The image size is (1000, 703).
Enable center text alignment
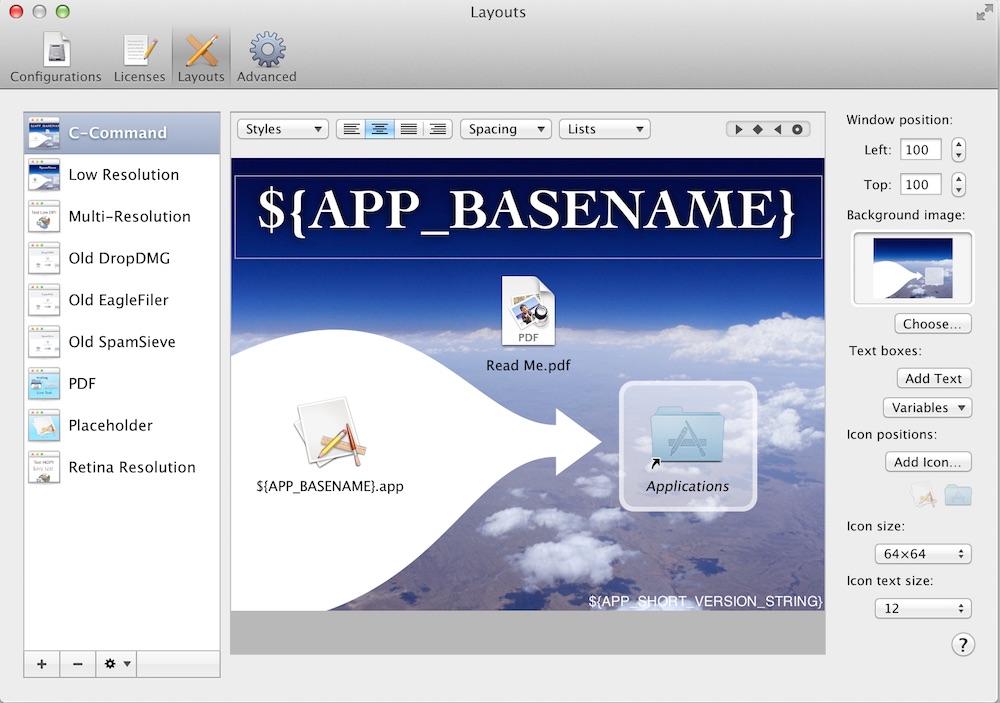pos(379,129)
